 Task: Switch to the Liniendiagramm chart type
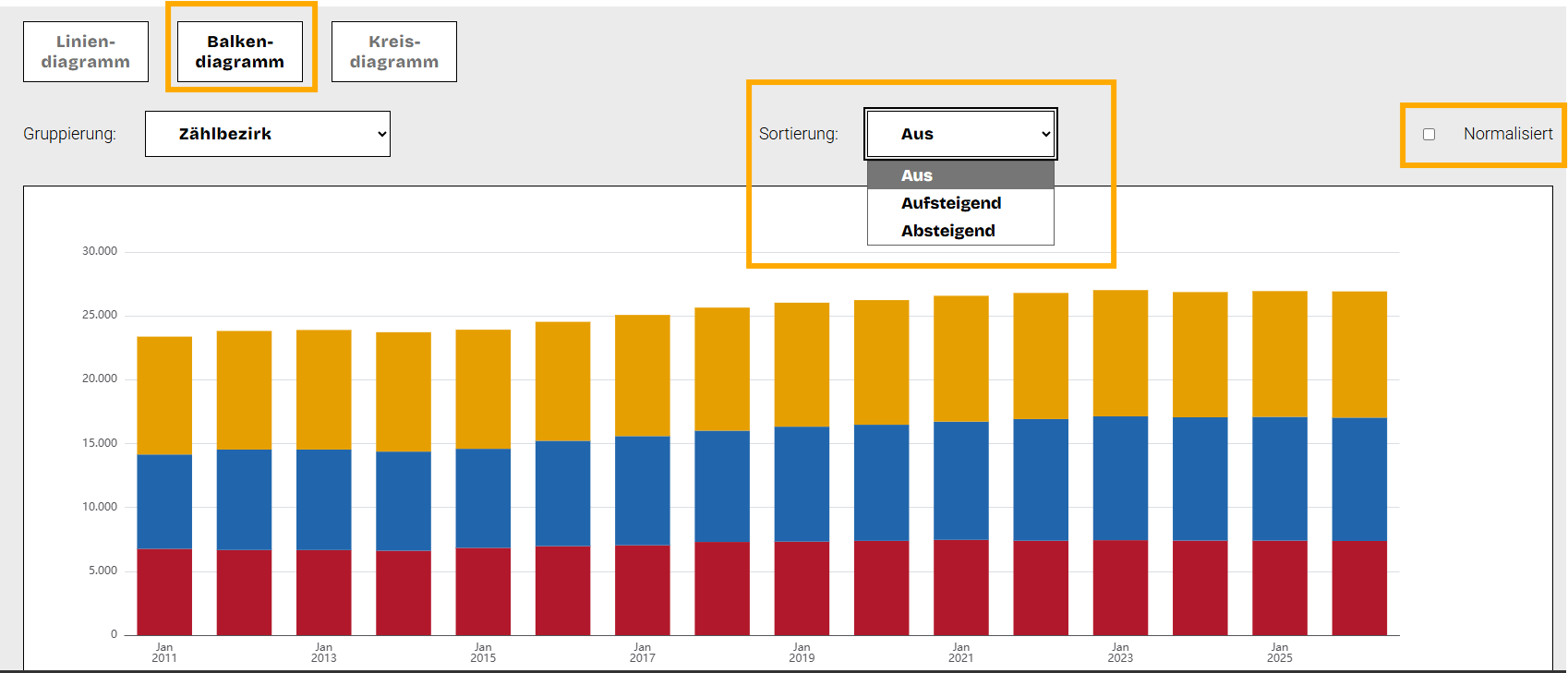click(x=86, y=52)
